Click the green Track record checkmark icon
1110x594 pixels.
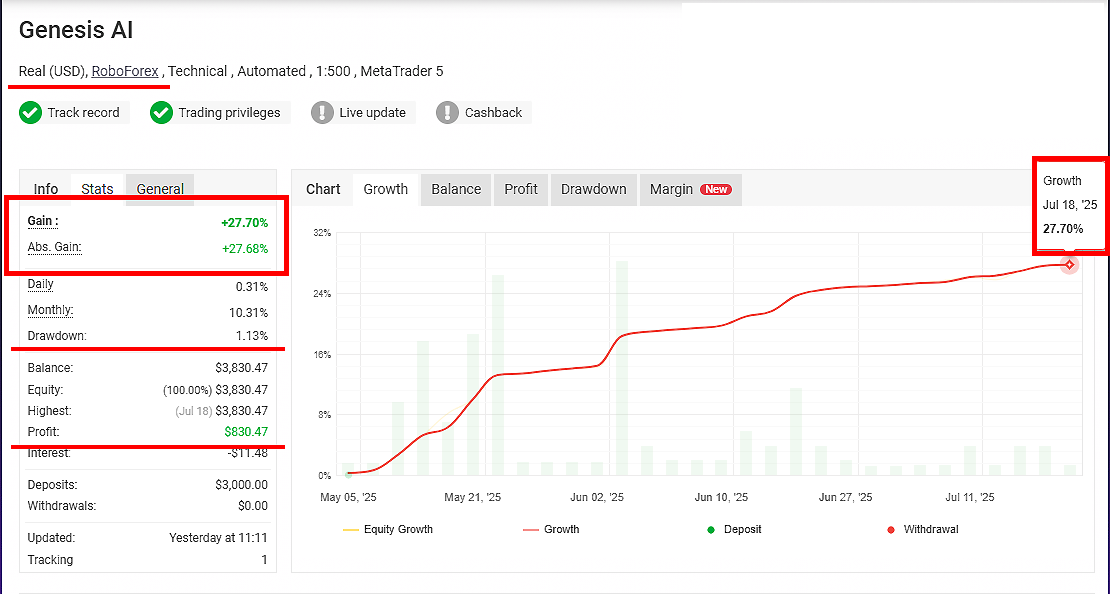coord(30,113)
